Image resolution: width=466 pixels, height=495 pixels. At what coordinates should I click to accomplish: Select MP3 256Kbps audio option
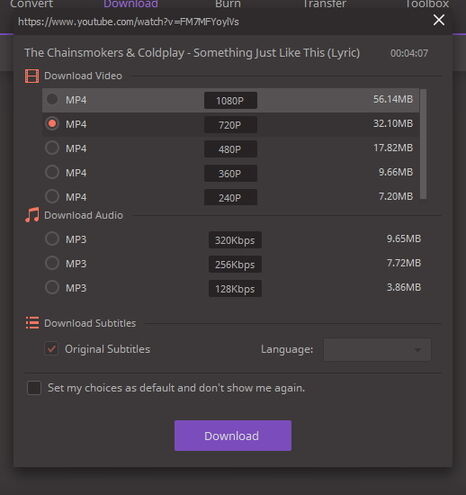(52, 263)
